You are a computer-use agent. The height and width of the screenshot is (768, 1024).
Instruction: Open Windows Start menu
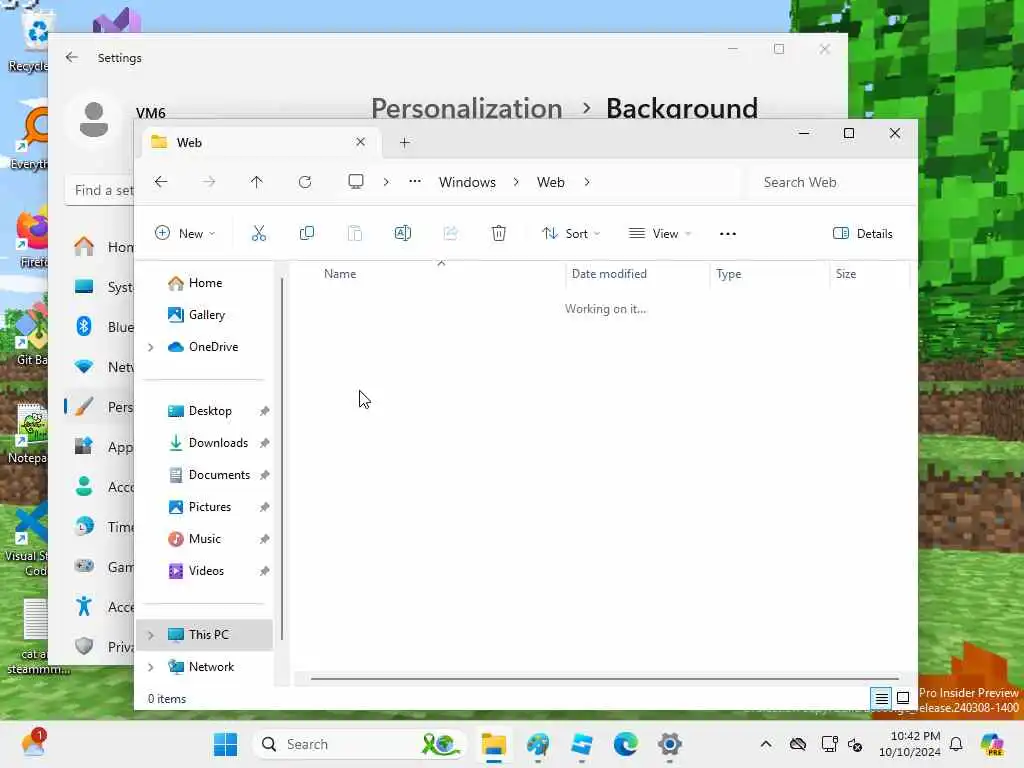tap(226, 744)
